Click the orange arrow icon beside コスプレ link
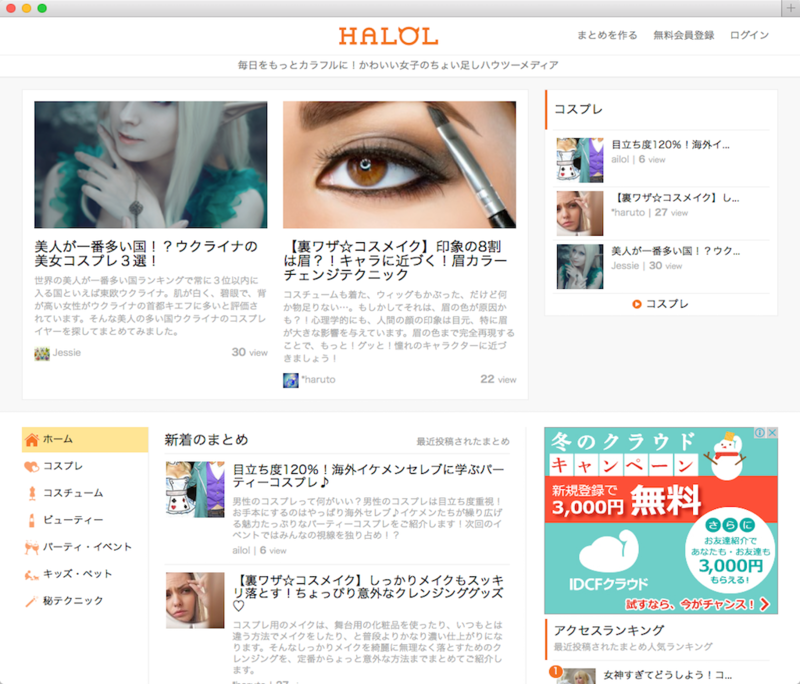800x684 pixels. click(x=637, y=304)
